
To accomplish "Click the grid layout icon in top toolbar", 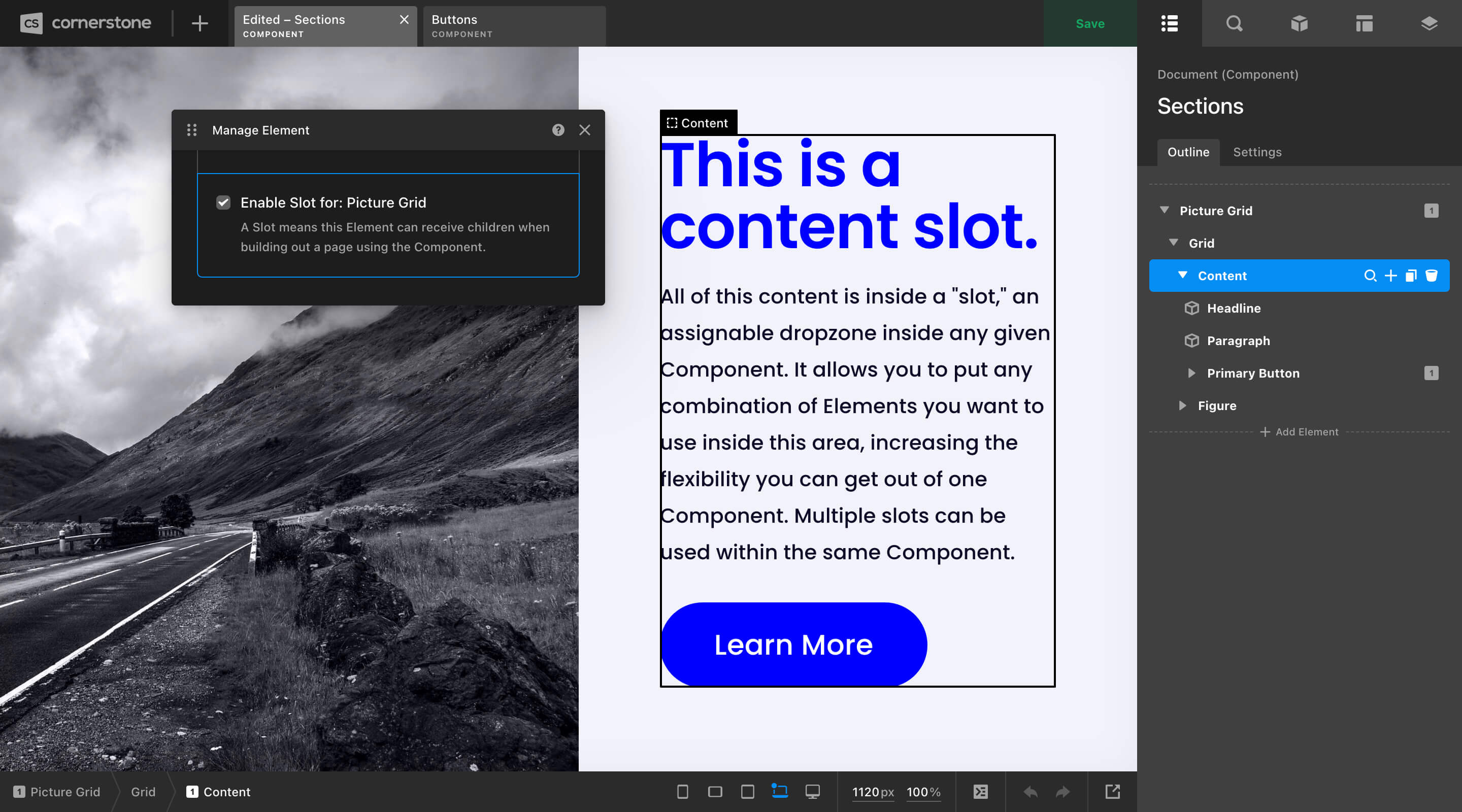I will point(1363,23).
